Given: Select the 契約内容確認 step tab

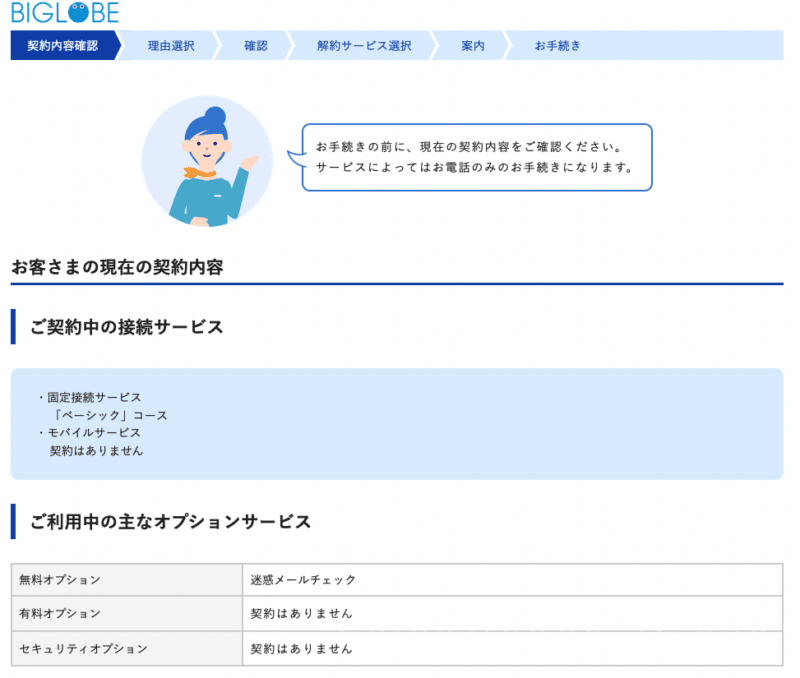Looking at the screenshot, I should tap(62, 46).
